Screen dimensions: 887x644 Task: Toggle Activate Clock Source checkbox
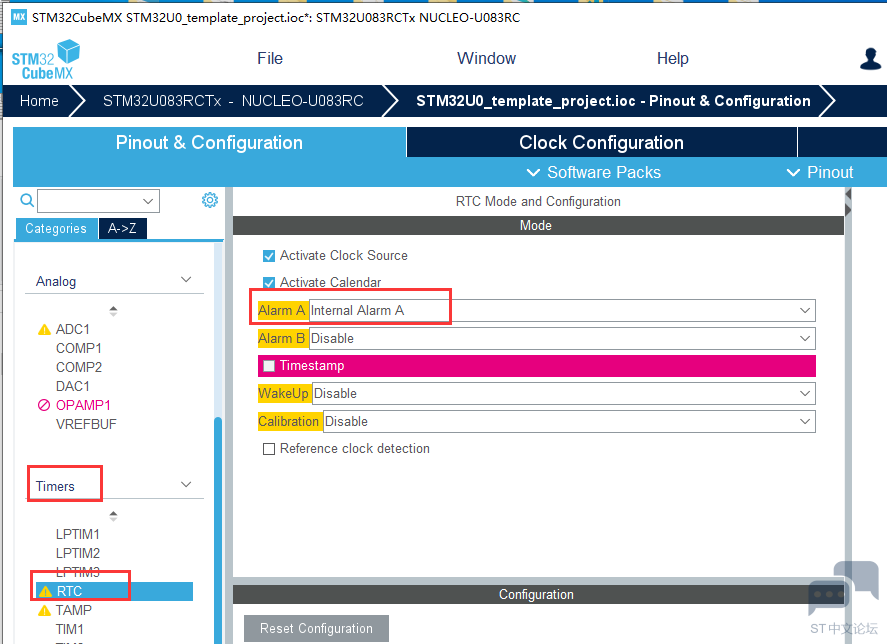(269, 256)
